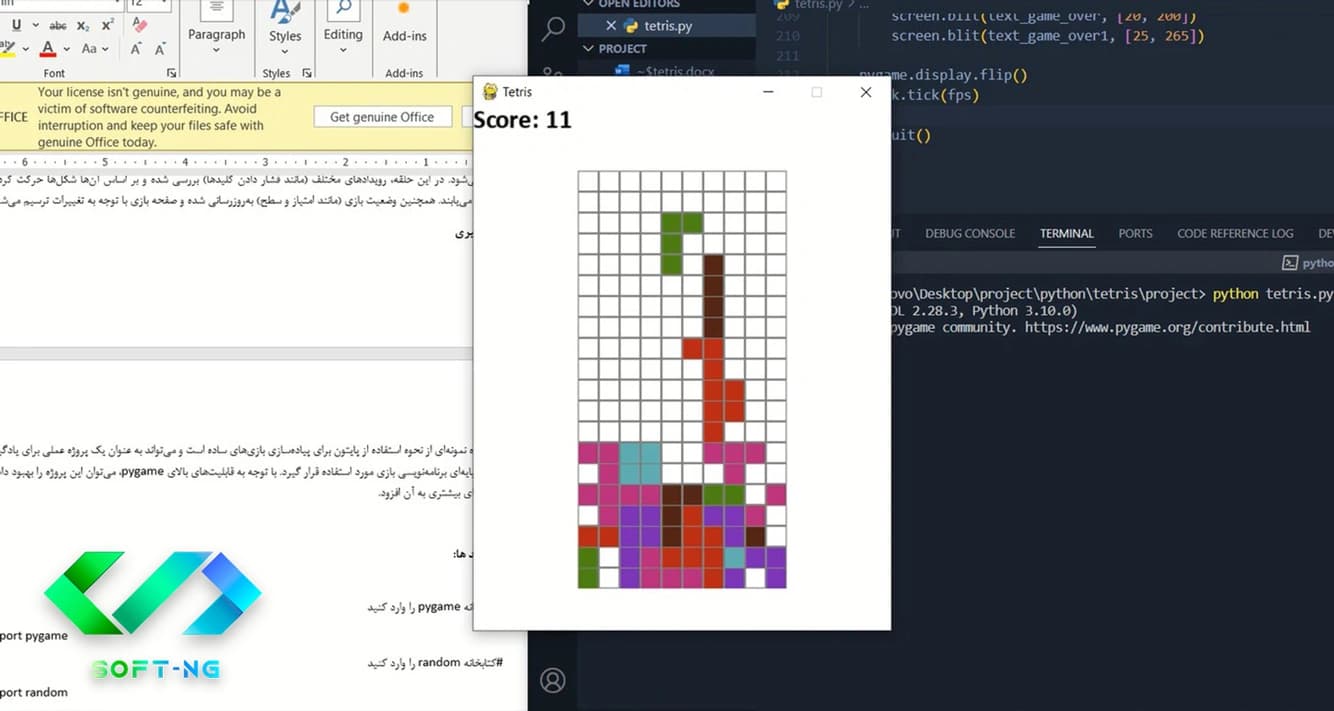
Task: Close the Tetris game window
Action: pyautogui.click(x=866, y=92)
